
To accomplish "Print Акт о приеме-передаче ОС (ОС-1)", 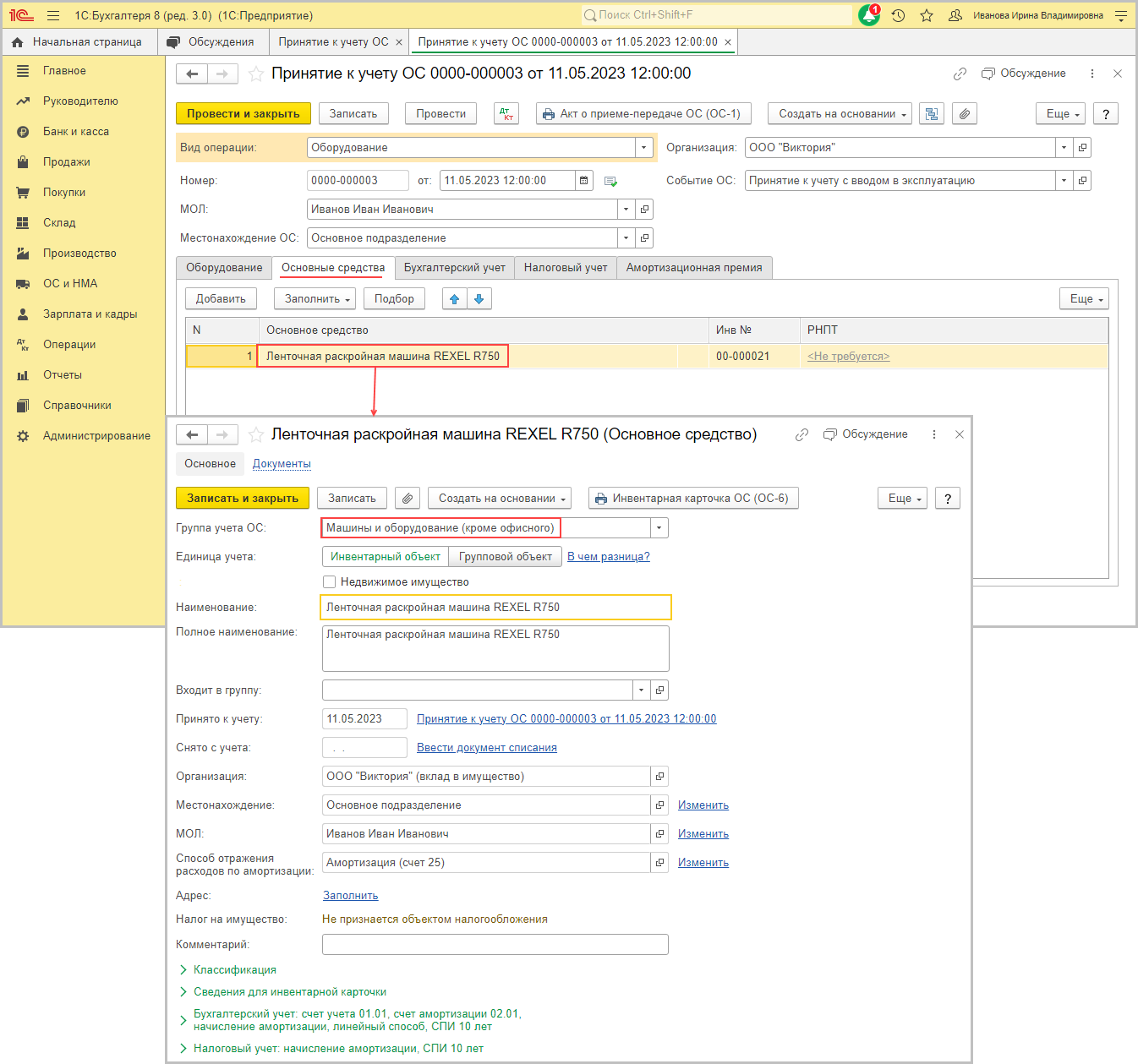I will click(643, 114).
